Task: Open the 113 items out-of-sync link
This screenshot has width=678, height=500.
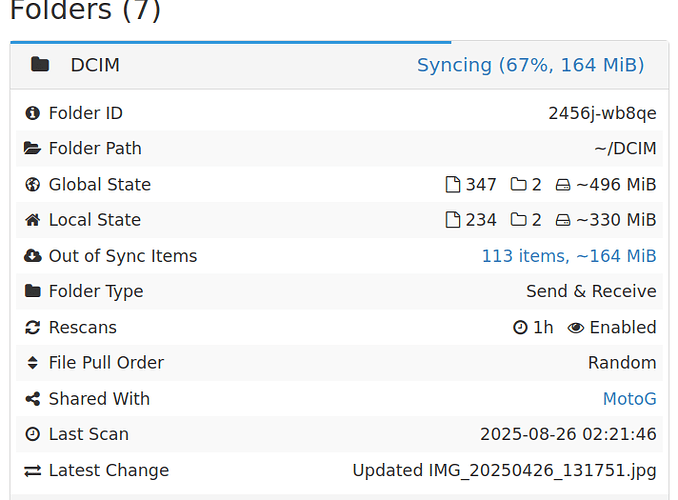Action: click(x=568, y=256)
